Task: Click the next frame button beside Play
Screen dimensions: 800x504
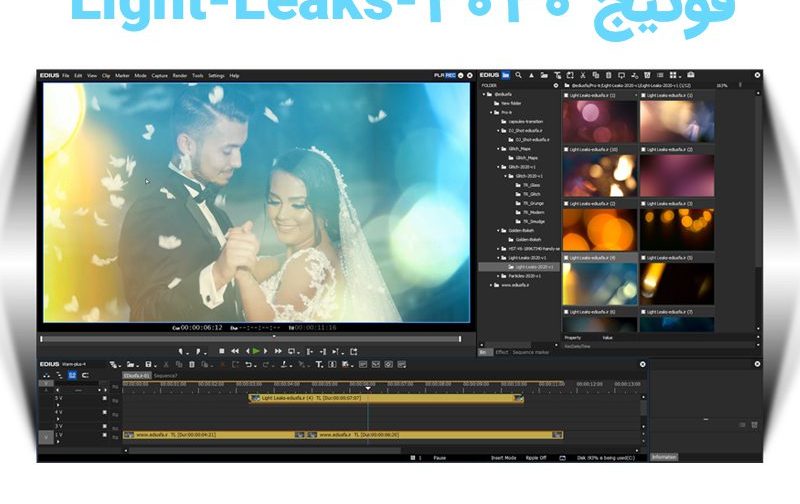Action: click(265, 351)
